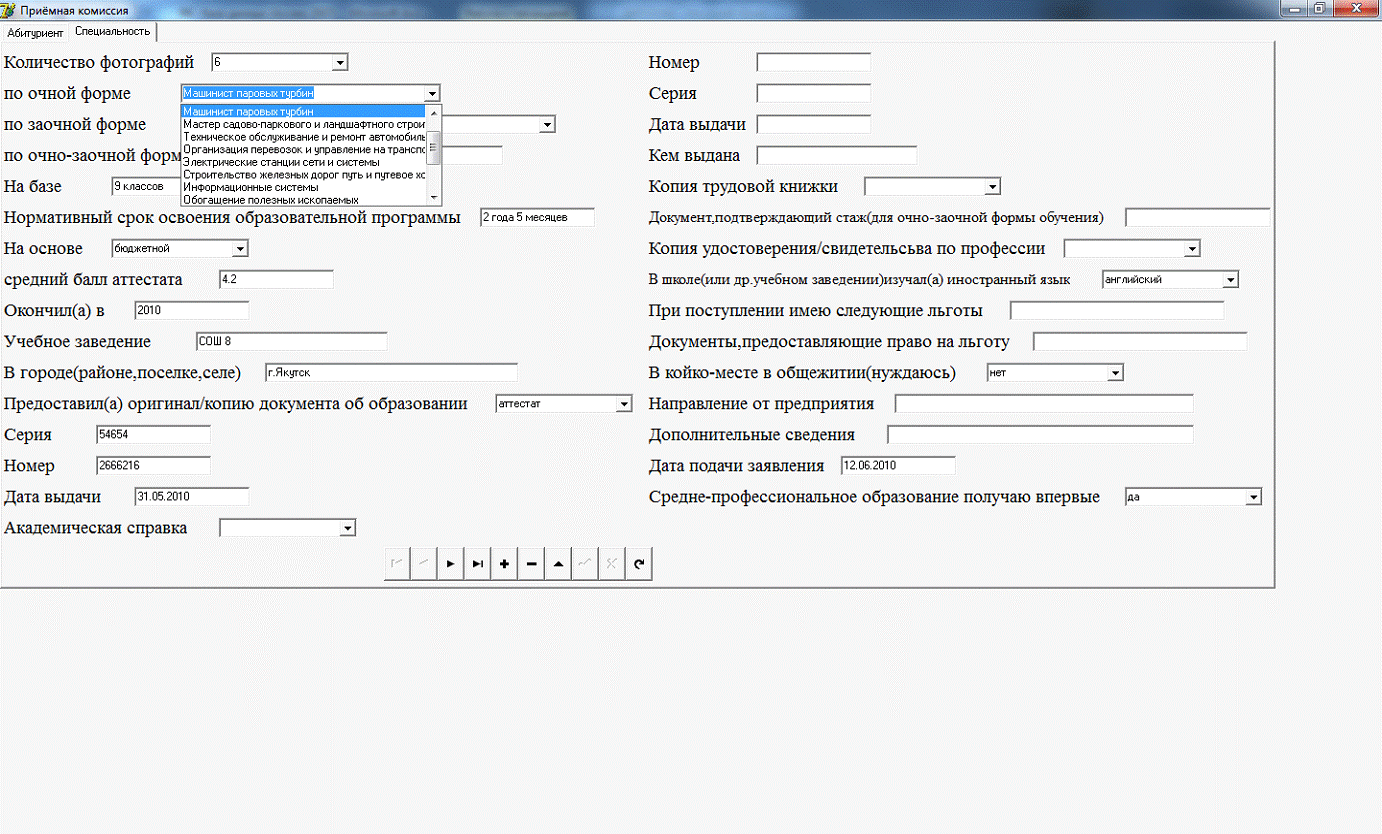The height and width of the screenshot is (834, 1382).
Task: Focus the empty Серия field on the right
Action: [x=814, y=94]
